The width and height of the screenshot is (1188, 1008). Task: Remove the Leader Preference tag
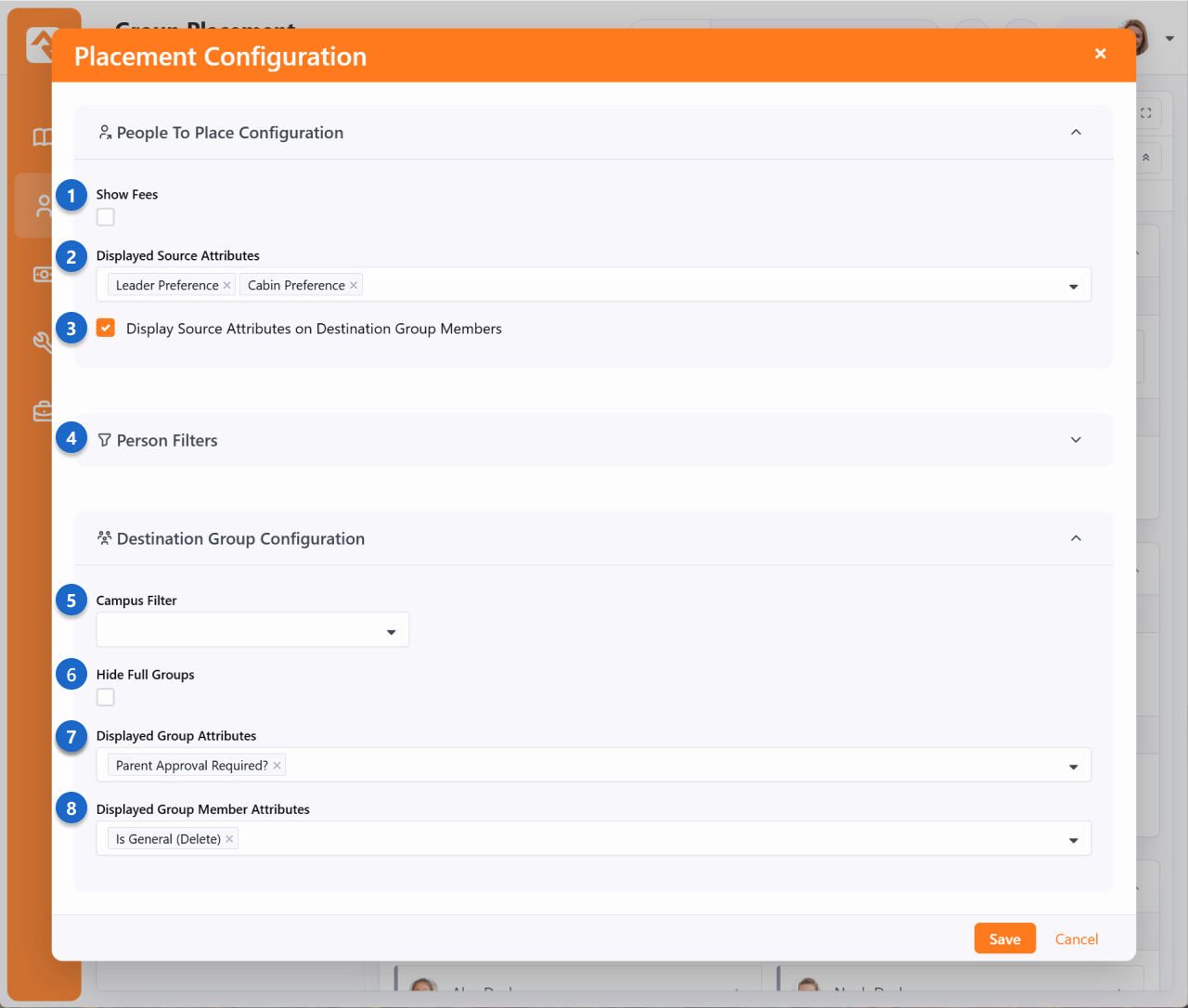point(226,286)
